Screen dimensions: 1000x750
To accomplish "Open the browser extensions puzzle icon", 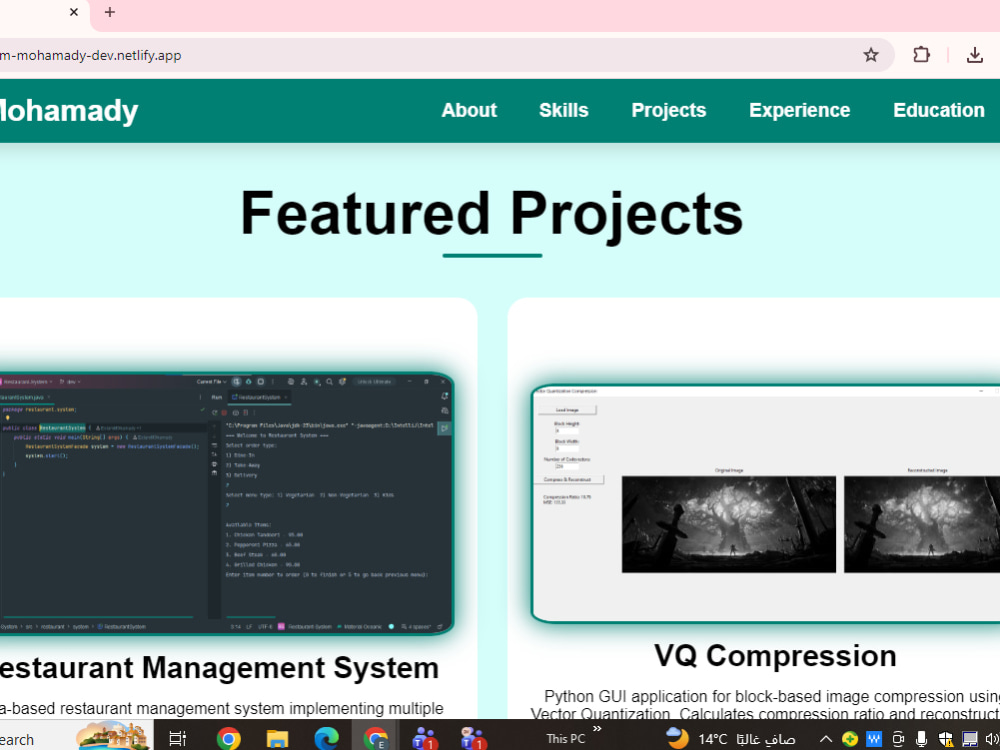I will click(x=921, y=55).
